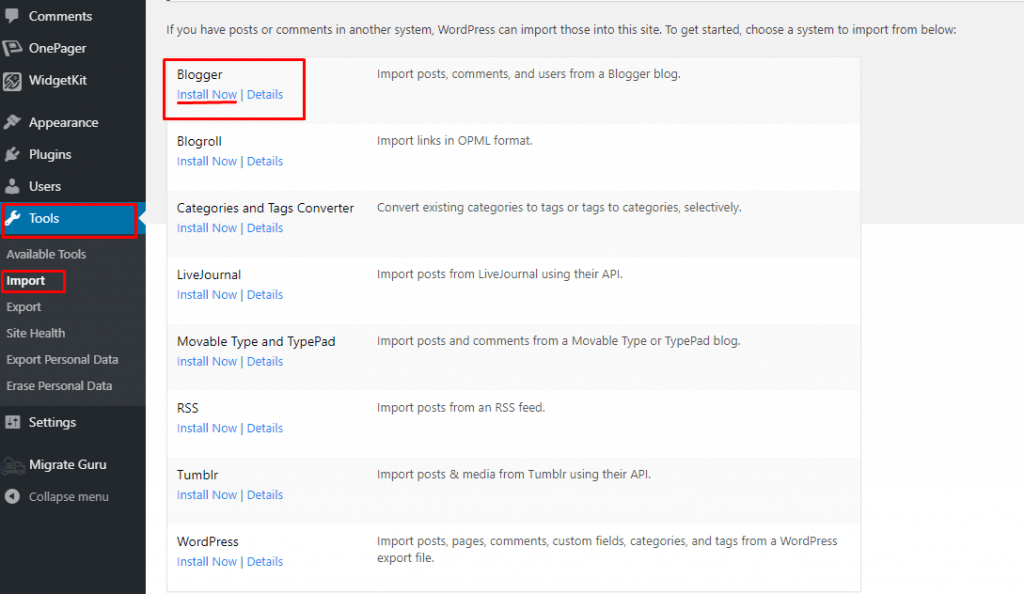View Details for the Blogger importer

tap(264, 95)
